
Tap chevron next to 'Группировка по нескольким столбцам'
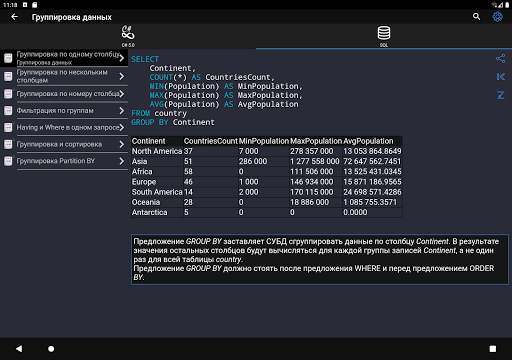point(122,76)
